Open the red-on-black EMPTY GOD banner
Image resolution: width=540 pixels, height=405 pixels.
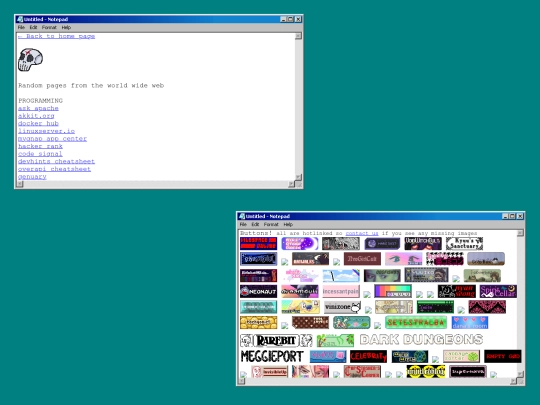502,356
